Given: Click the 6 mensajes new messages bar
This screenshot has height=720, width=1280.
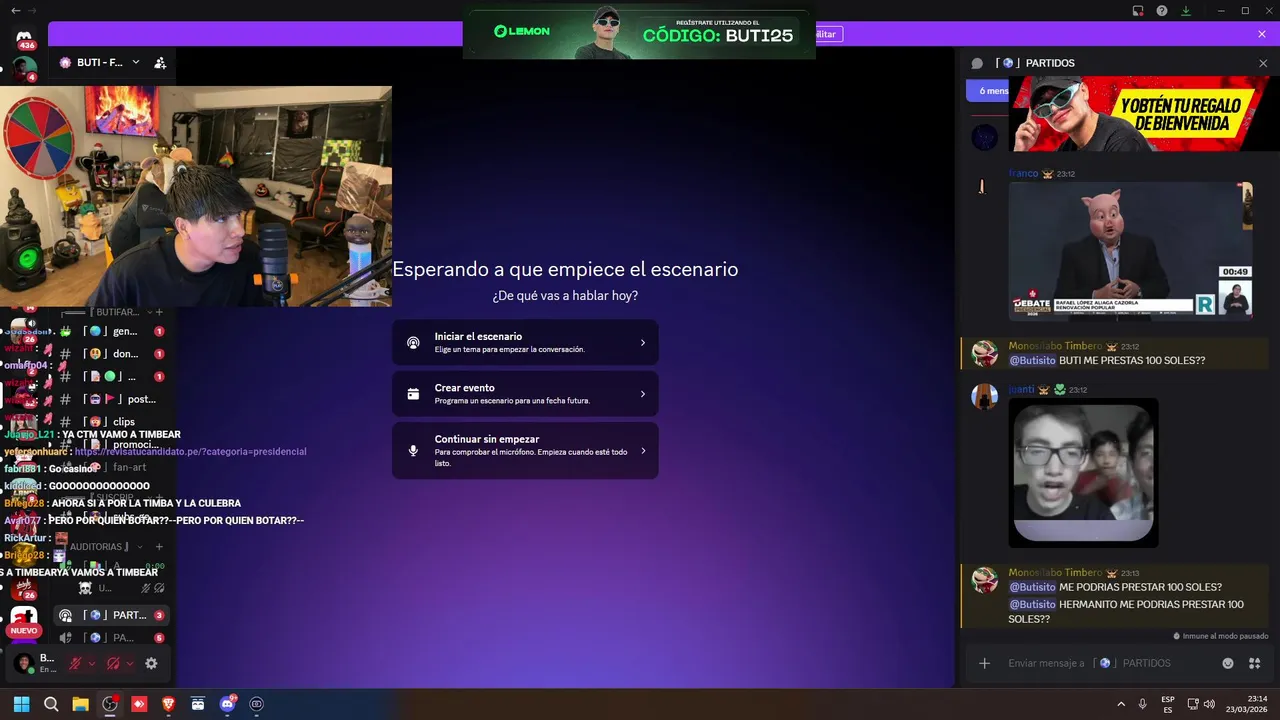Looking at the screenshot, I should coord(988,91).
